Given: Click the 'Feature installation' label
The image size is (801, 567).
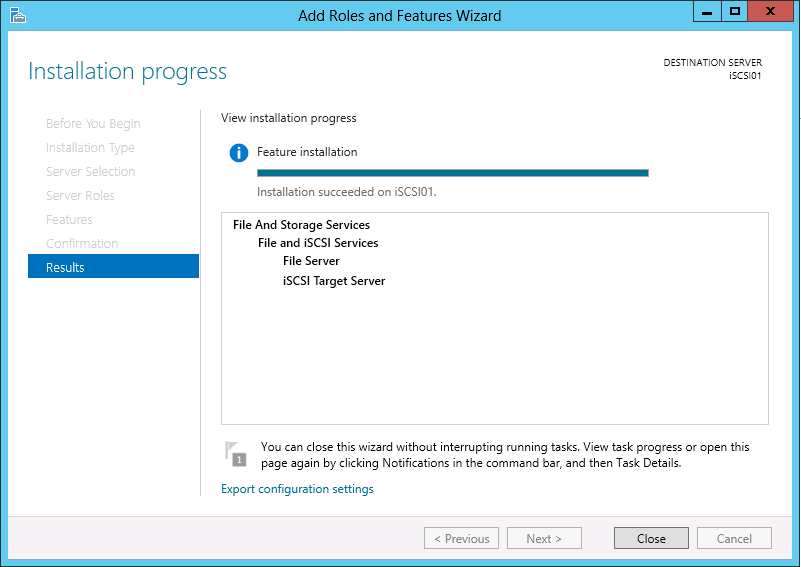Looking at the screenshot, I should pyautogui.click(x=307, y=152).
